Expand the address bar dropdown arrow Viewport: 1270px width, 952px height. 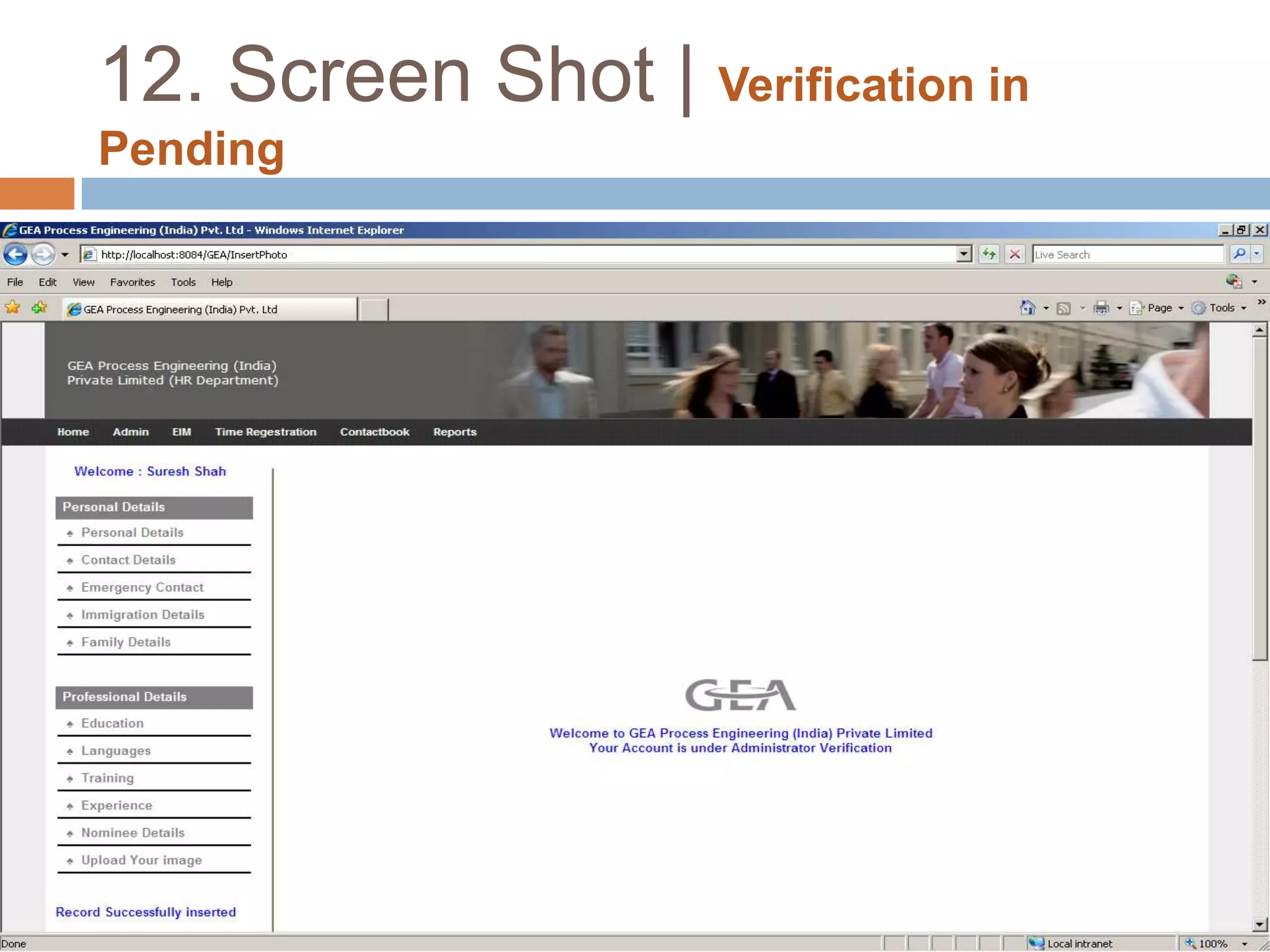coord(964,254)
